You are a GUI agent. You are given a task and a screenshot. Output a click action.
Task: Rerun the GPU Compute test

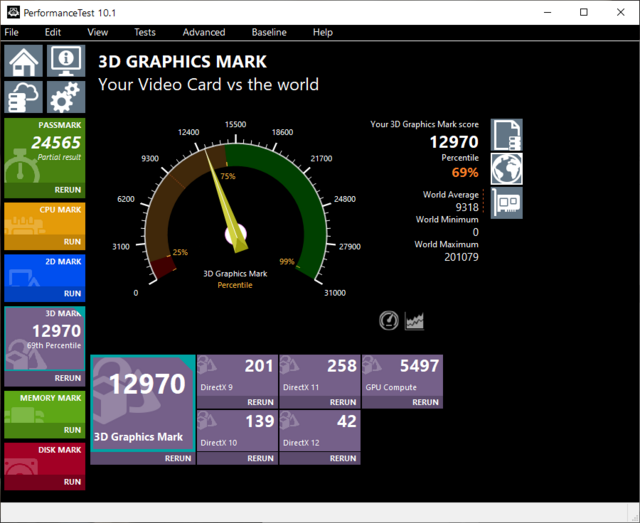point(426,402)
